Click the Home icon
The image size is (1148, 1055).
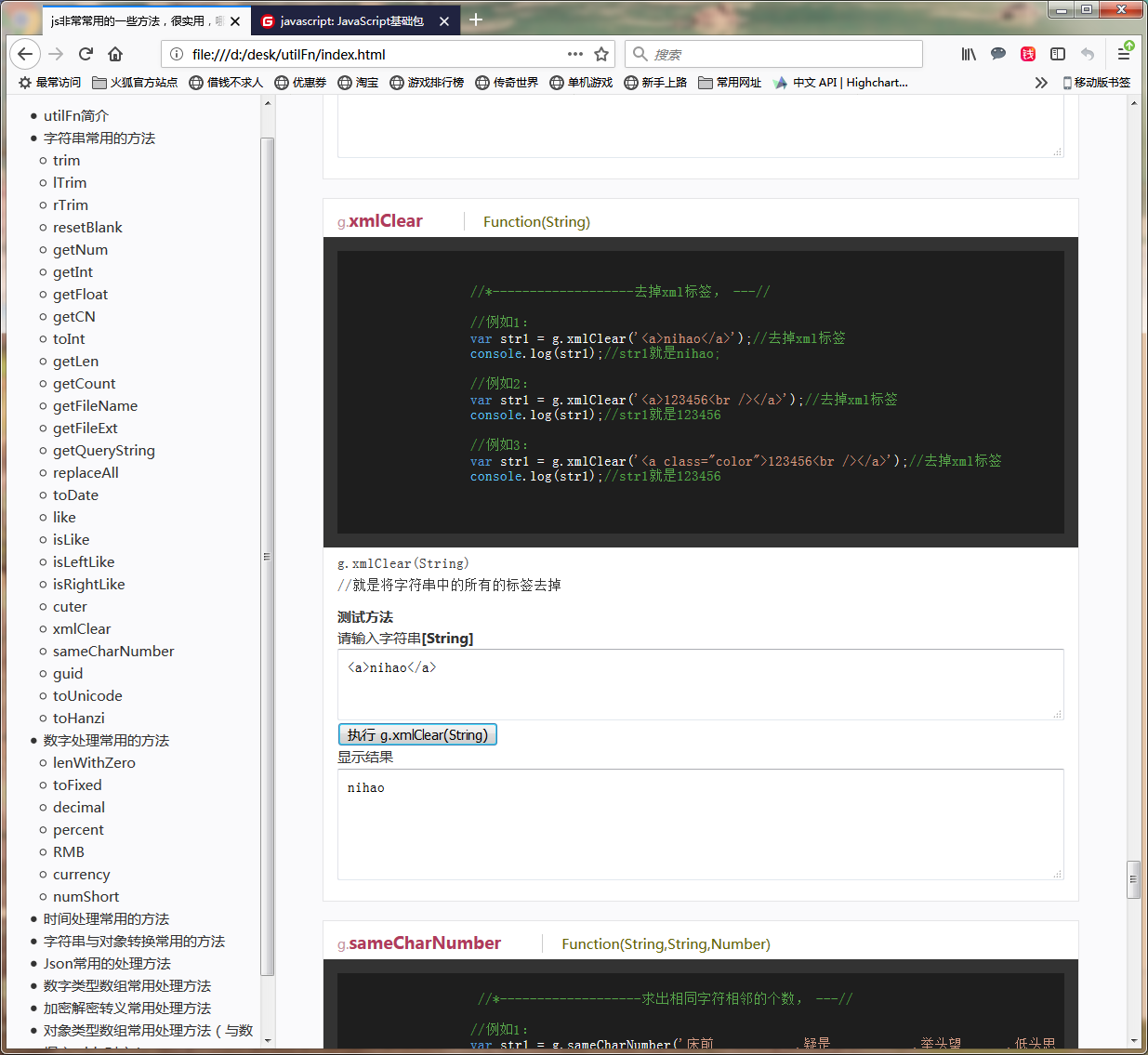click(113, 54)
